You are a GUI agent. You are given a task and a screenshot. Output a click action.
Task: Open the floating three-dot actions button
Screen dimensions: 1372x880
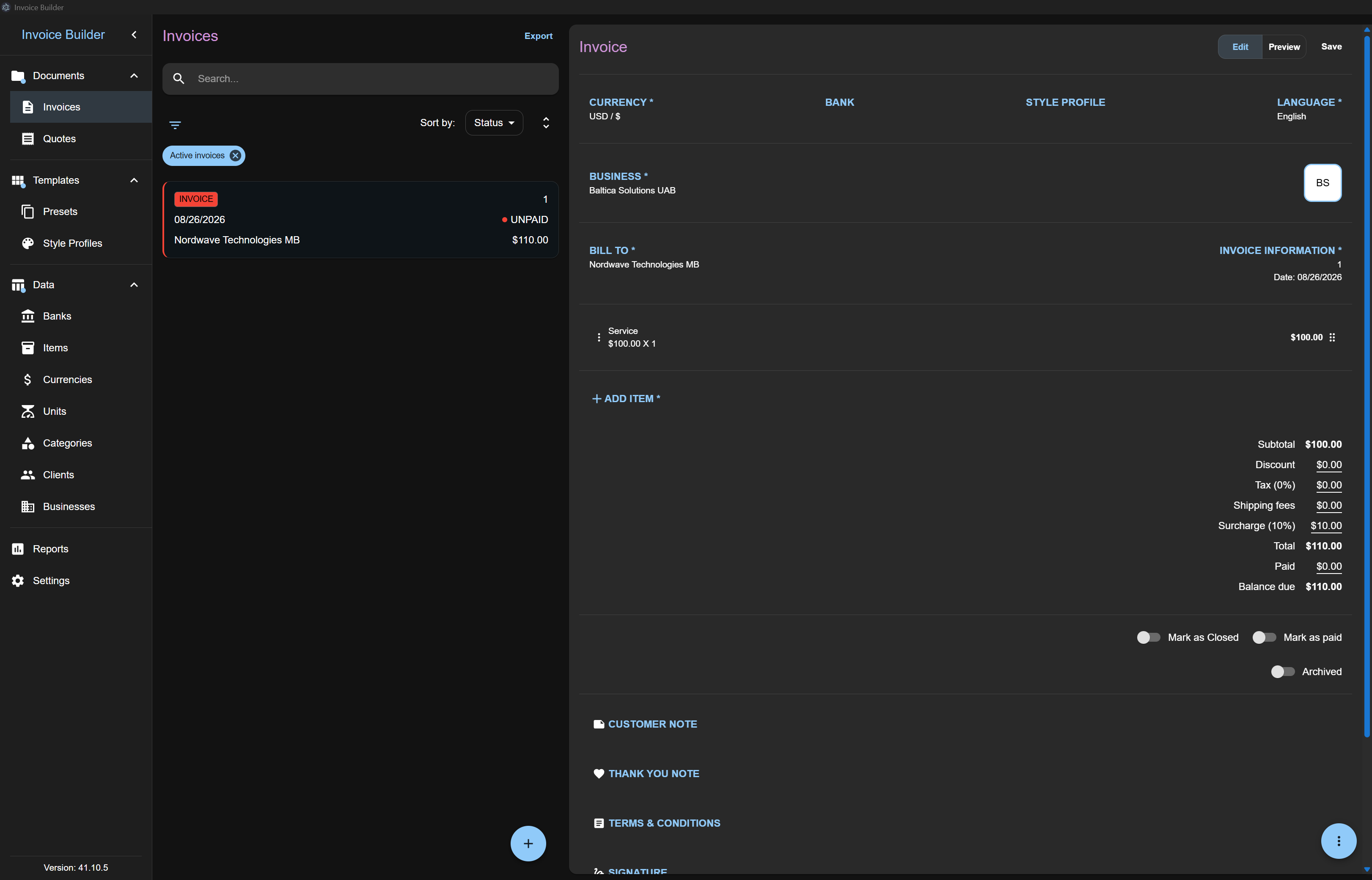click(x=1338, y=841)
